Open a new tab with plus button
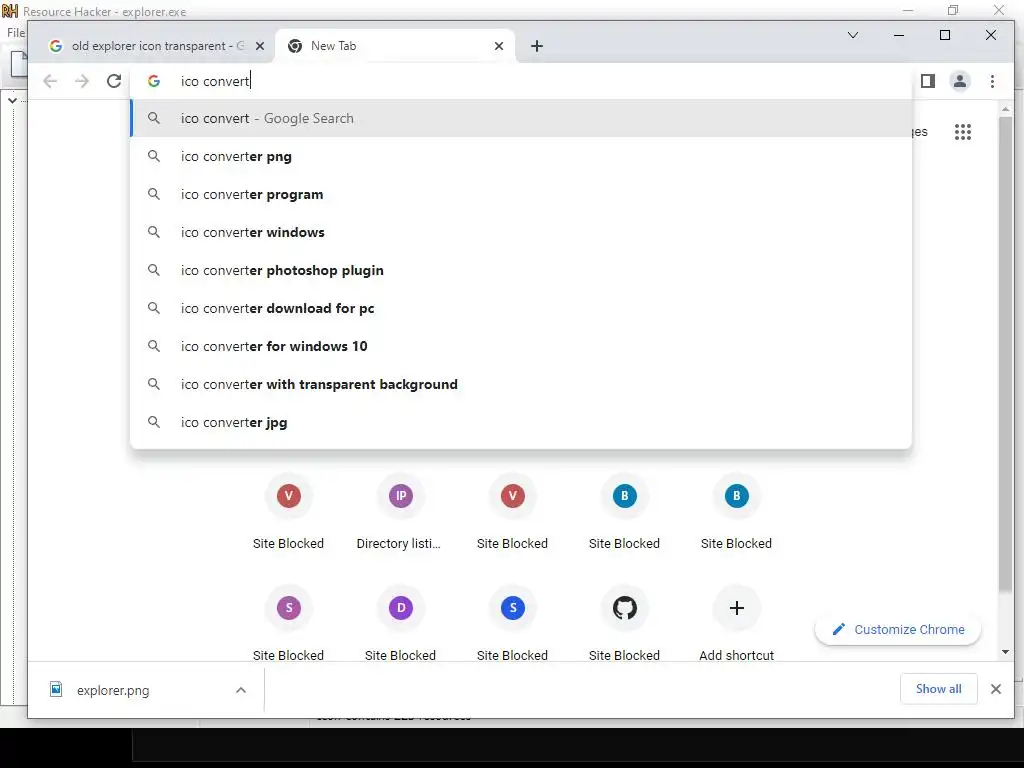 pyautogui.click(x=537, y=46)
